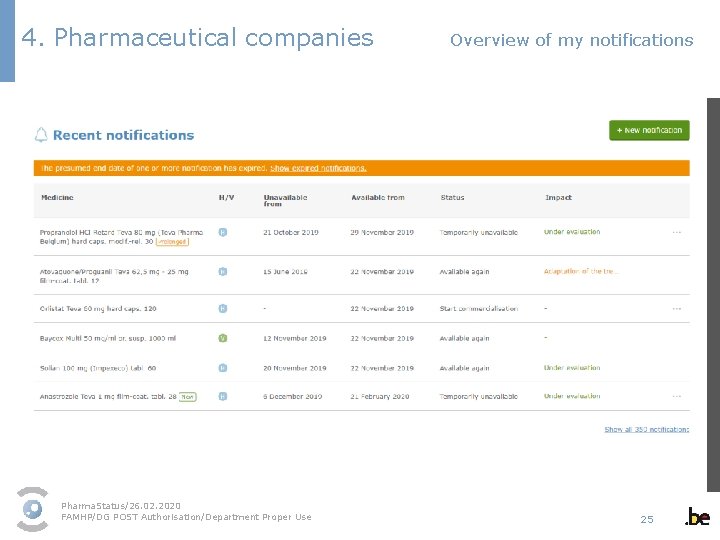Screen dimensions: 720x540
Task: Click the Medicine column header
Action: point(57,197)
